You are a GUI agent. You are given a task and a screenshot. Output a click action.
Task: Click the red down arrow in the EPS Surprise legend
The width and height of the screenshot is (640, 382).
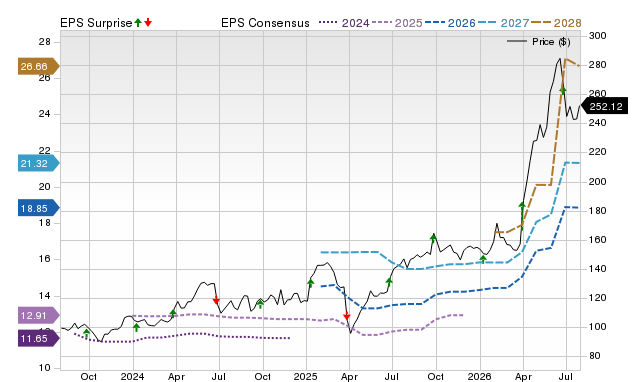148,22
